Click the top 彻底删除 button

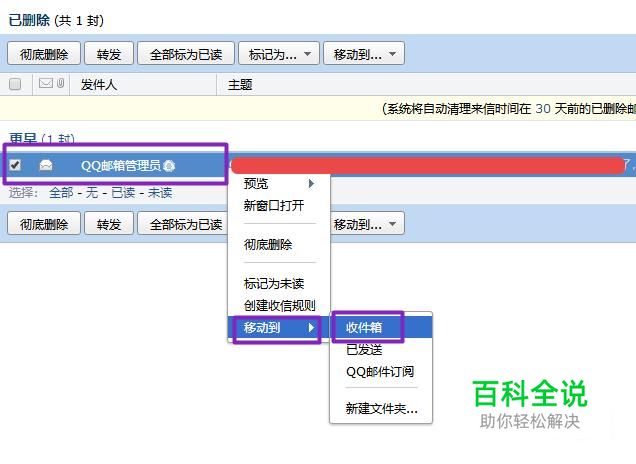(x=44, y=54)
